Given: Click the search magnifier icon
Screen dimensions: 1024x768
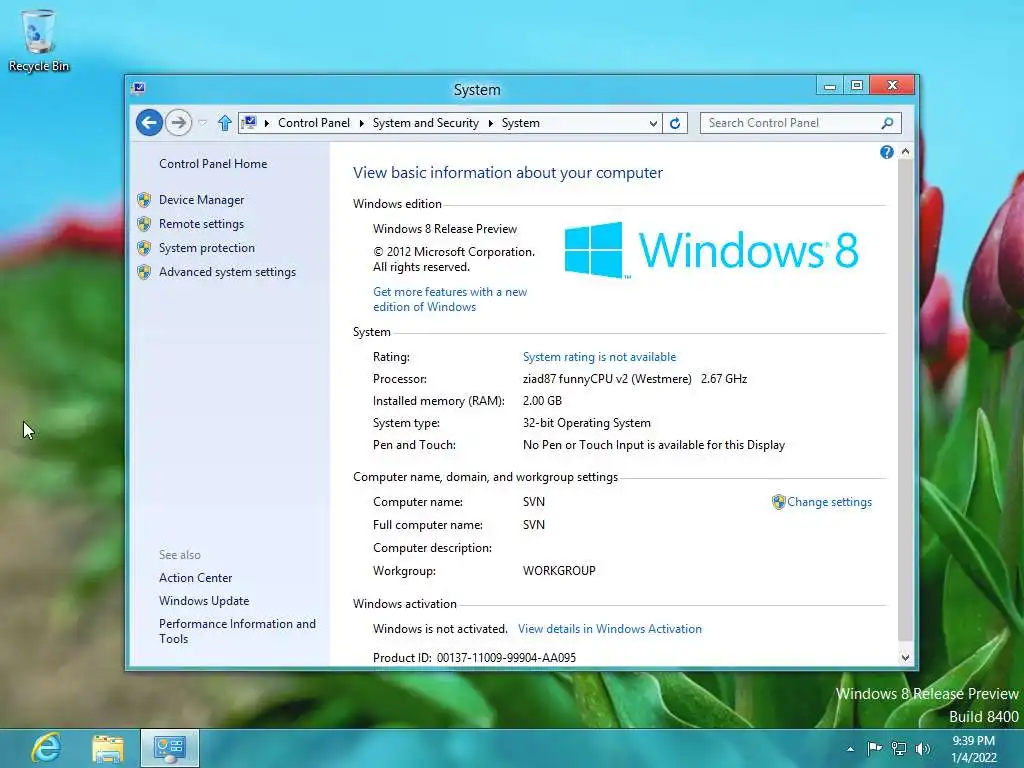Looking at the screenshot, I should [888, 123].
